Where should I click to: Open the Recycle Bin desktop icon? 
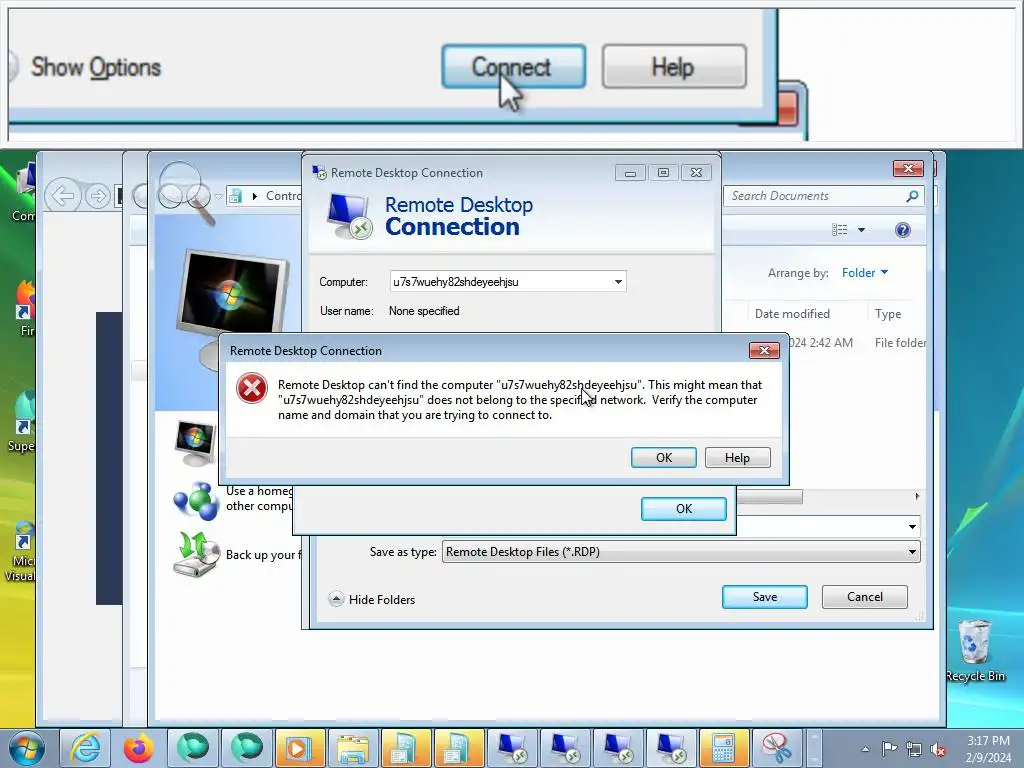click(x=976, y=650)
